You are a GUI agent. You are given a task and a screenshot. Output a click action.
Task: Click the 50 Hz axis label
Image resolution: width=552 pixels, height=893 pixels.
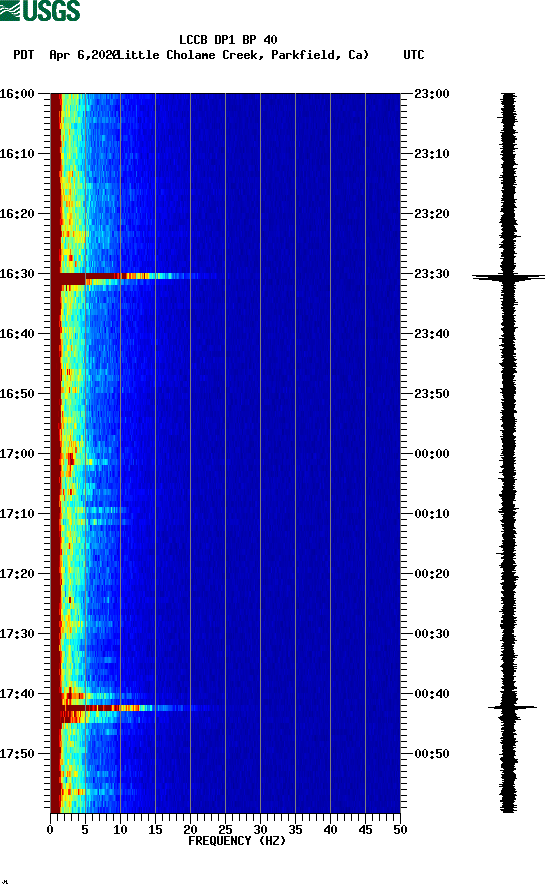tap(400, 830)
